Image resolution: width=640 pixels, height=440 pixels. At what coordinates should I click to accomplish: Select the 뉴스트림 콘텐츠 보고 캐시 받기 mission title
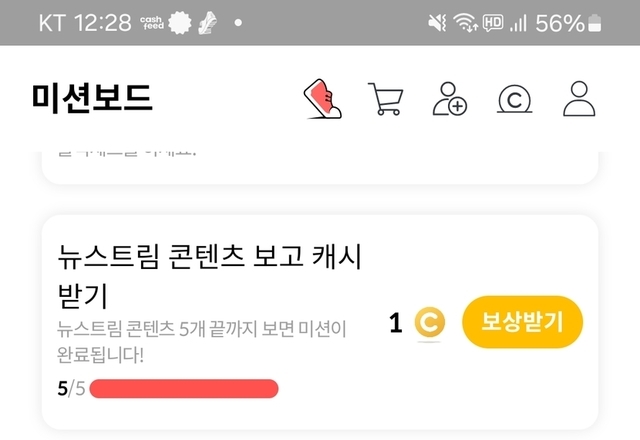point(209,276)
